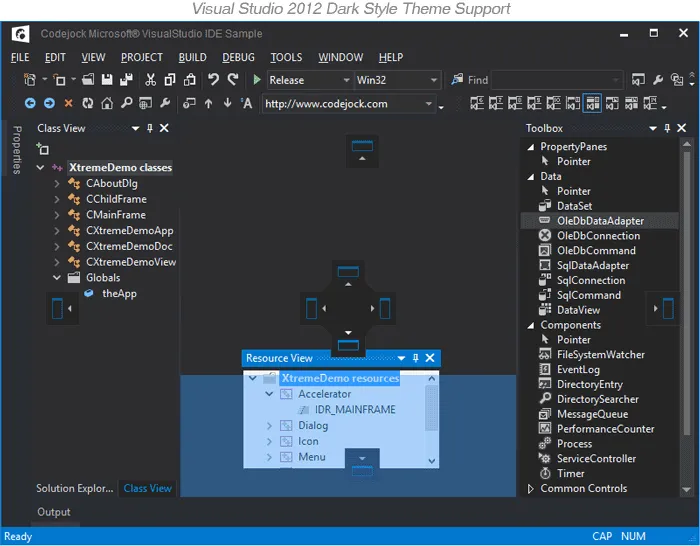Click the Refresh icon in web toolbar
The image size is (700, 546).
point(88,104)
